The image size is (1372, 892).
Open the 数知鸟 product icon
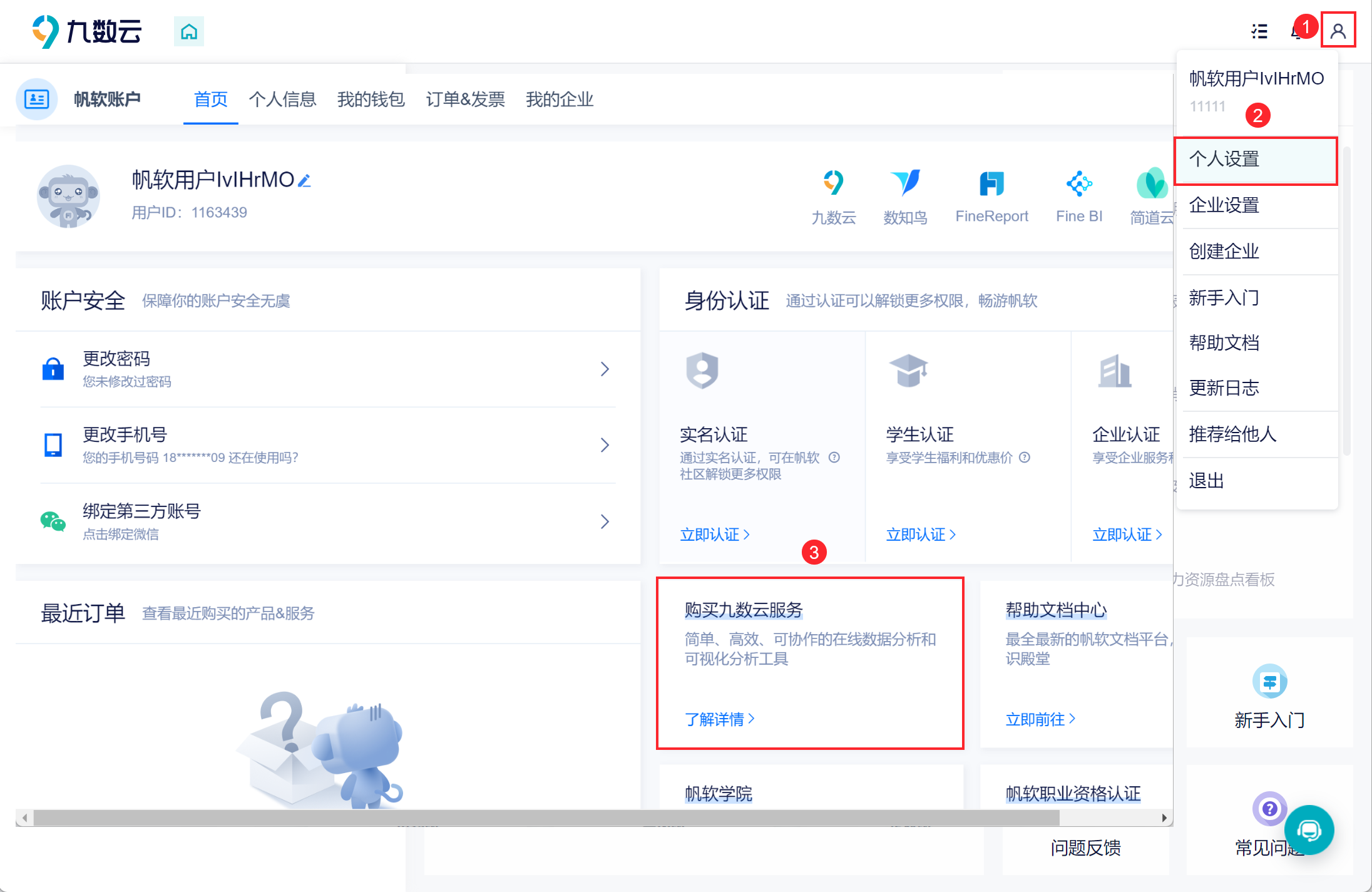[905, 183]
